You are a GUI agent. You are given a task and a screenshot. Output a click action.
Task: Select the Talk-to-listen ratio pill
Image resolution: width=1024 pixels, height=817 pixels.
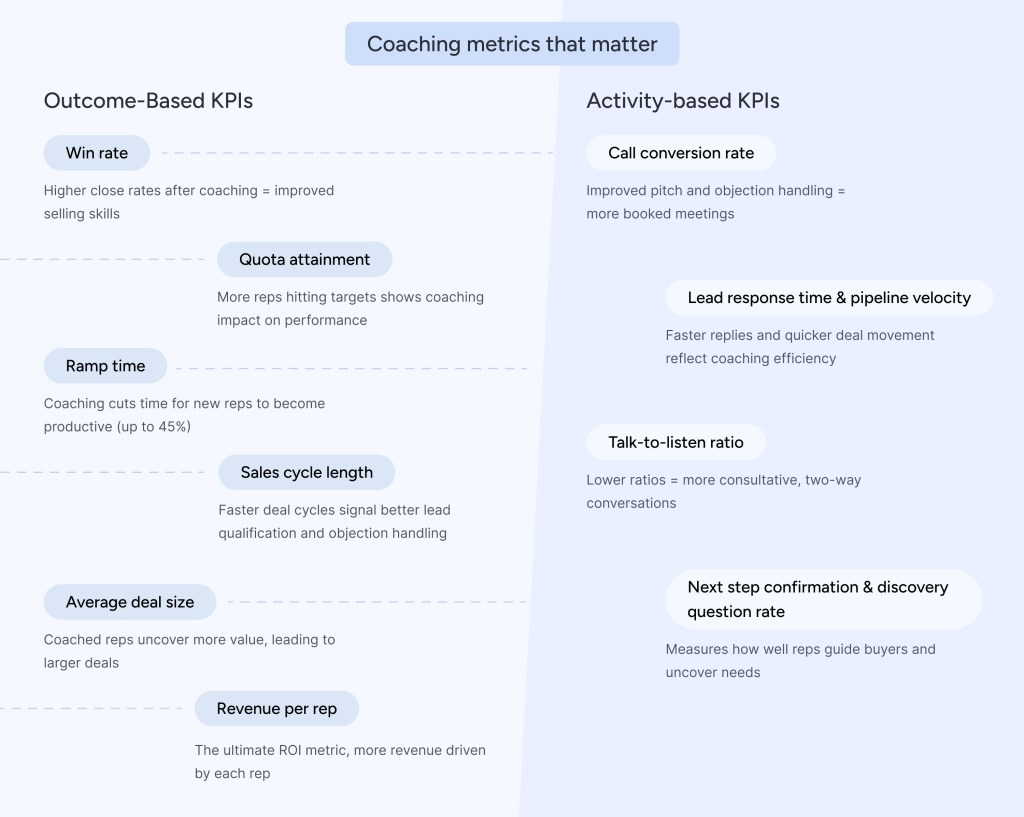click(x=676, y=442)
